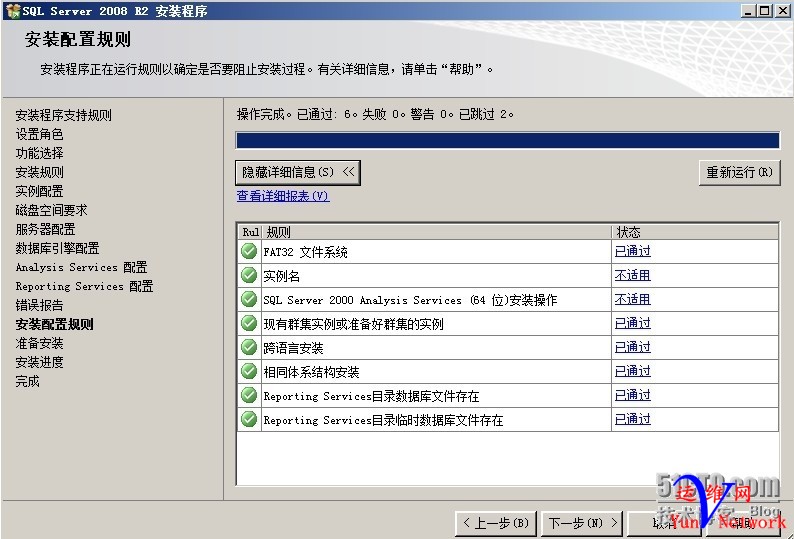
Task: Click rule text 跨语言安装
Action: click(293, 348)
